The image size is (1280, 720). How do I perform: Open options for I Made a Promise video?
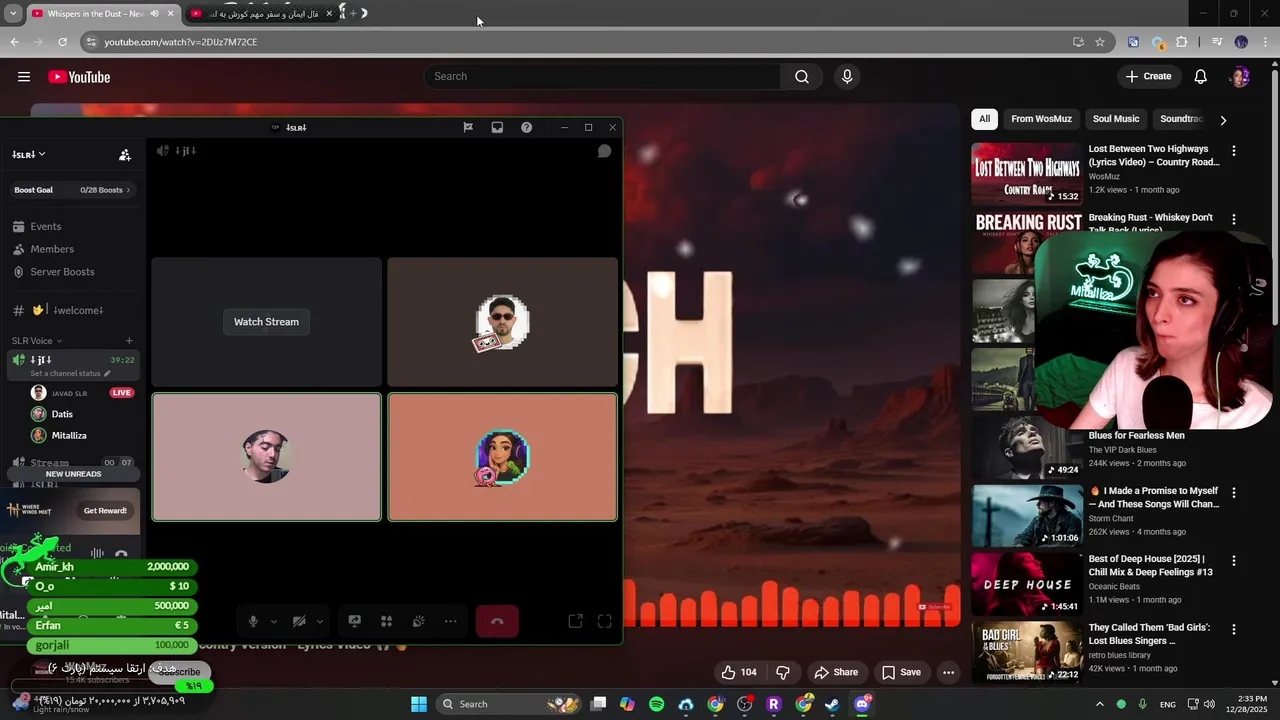1234,493
